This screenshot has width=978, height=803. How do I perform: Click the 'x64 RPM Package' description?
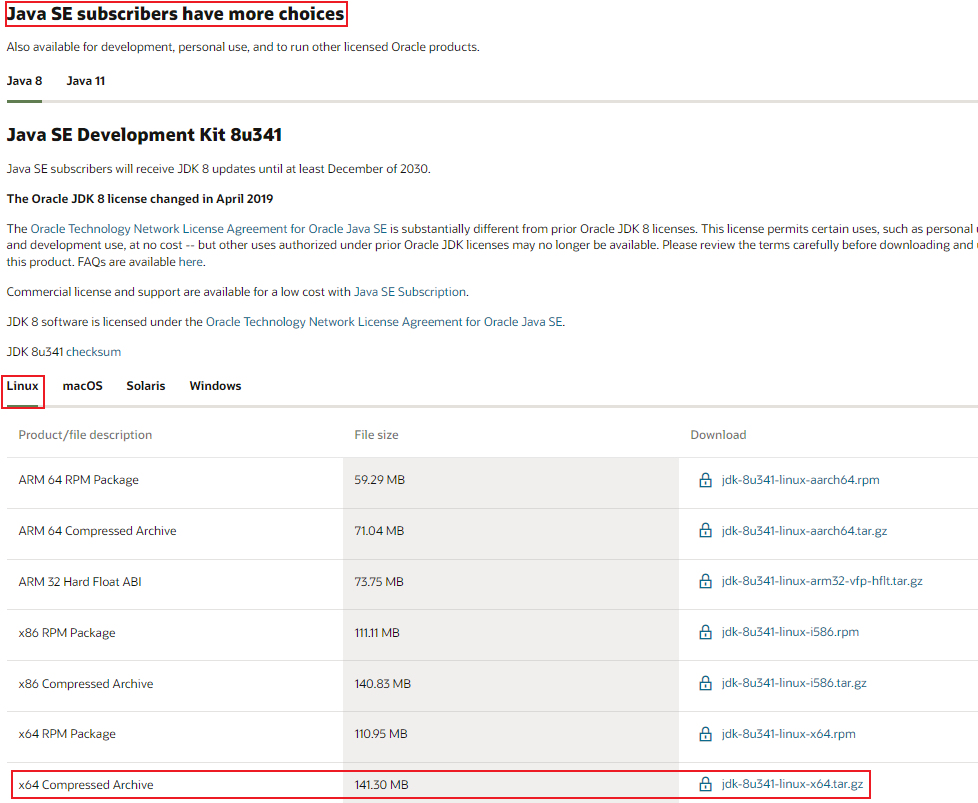tap(67, 734)
